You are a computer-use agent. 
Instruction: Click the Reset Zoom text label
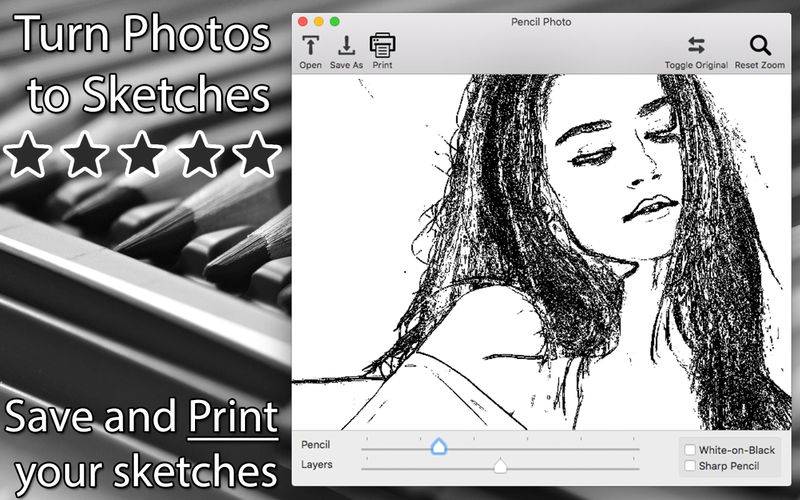coord(760,65)
